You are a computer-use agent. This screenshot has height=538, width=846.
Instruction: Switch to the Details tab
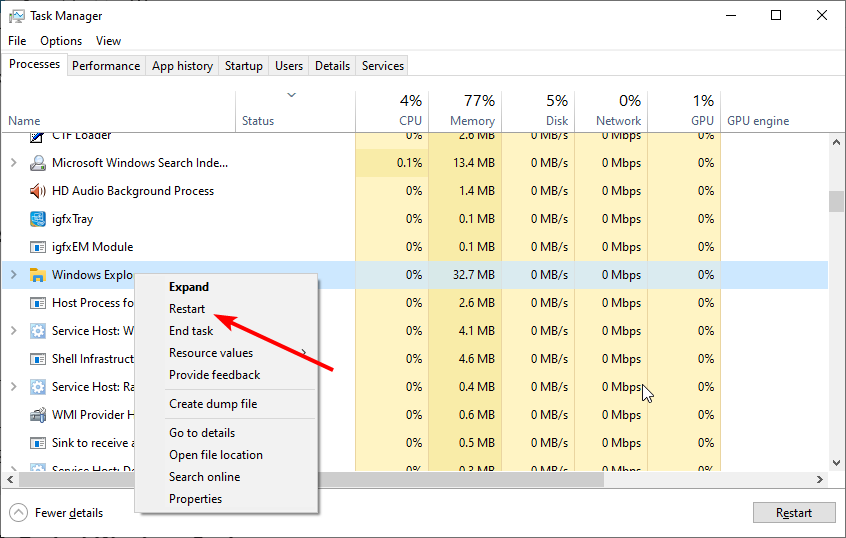(x=332, y=66)
